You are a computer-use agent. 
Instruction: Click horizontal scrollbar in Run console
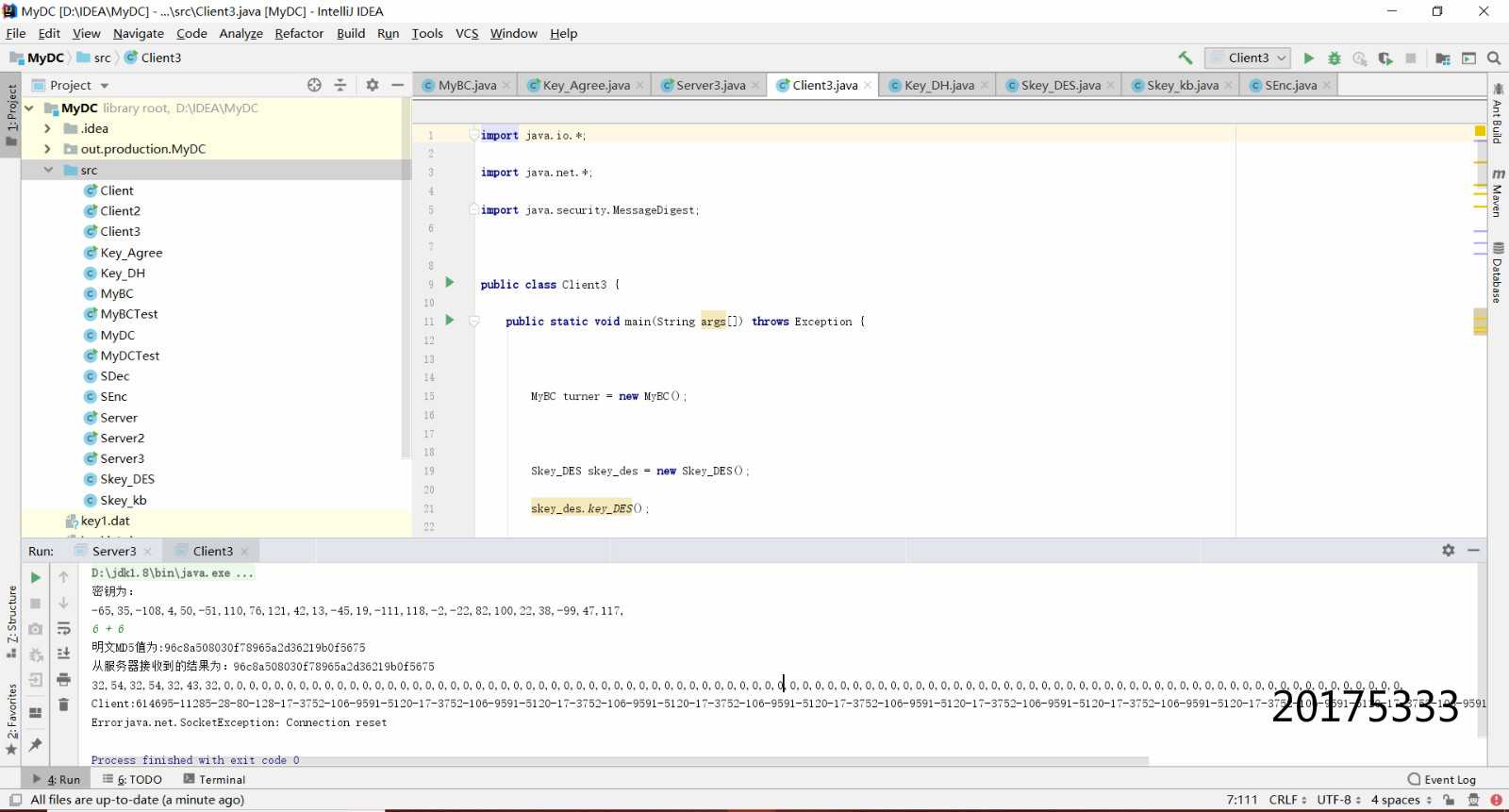click(620, 760)
